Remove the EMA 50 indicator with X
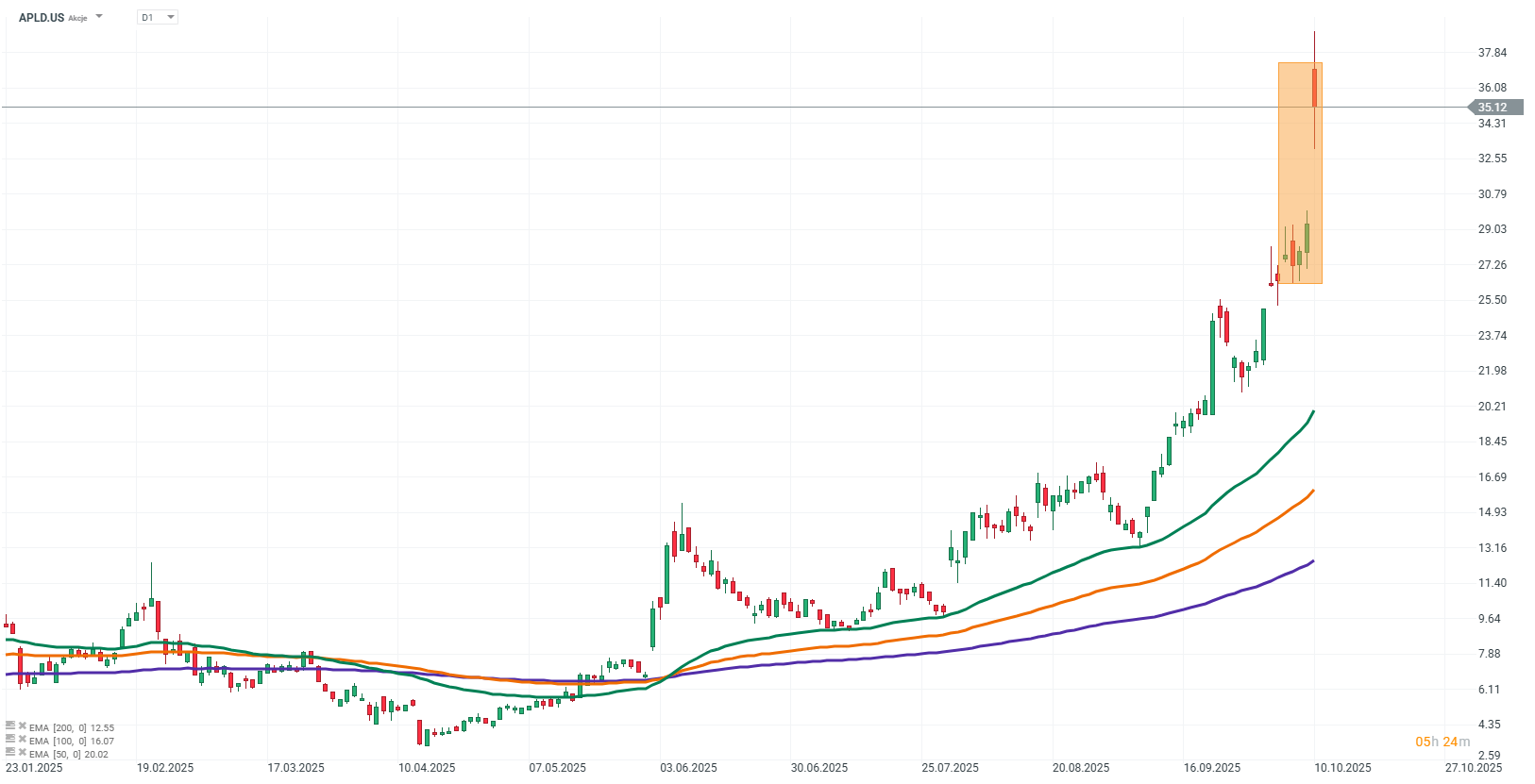This screenshot has height=784, width=1535. click(x=23, y=753)
